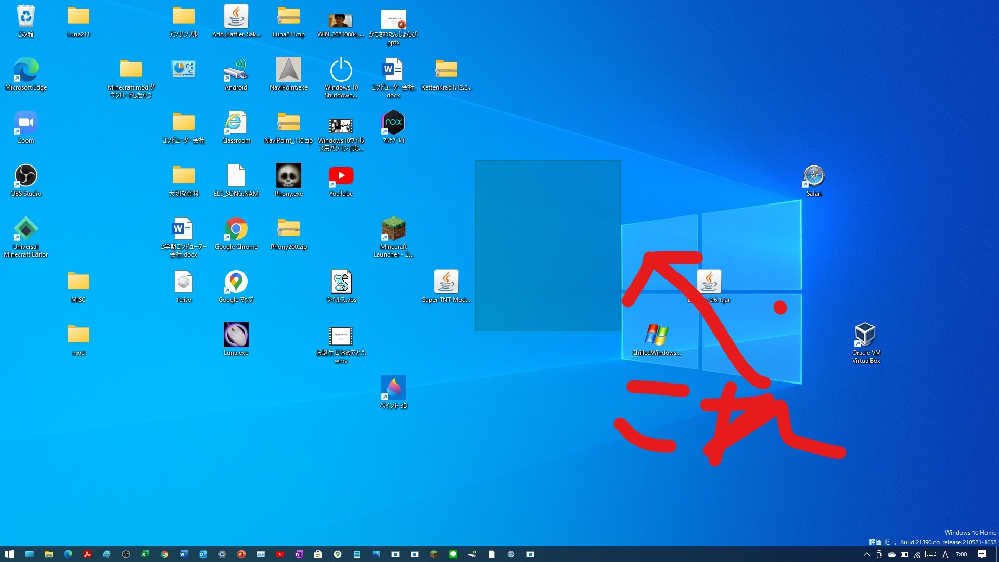
Task: Open LINE from the taskbar
Action: [453, 554]
